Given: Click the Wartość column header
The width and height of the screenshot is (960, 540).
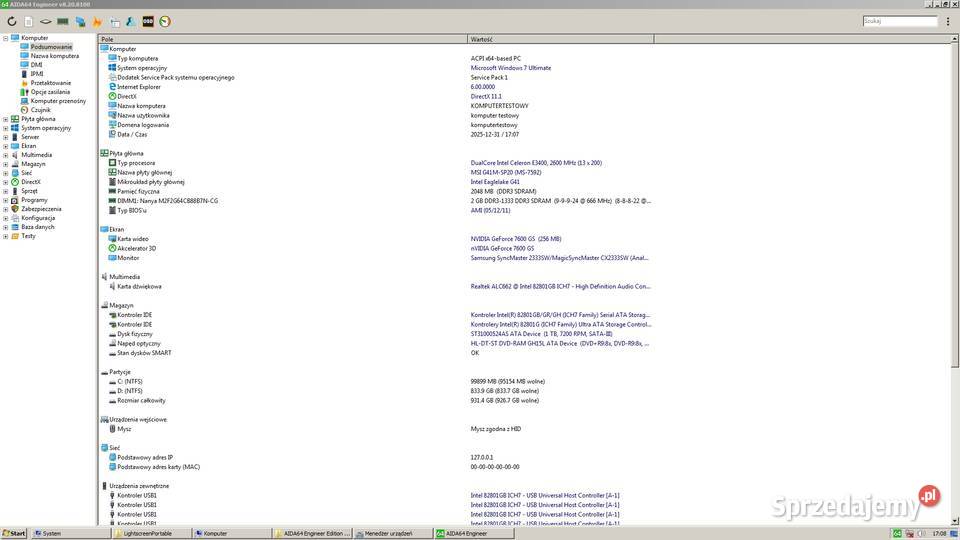Looking at the screenshot, I should tap(560, 39).
